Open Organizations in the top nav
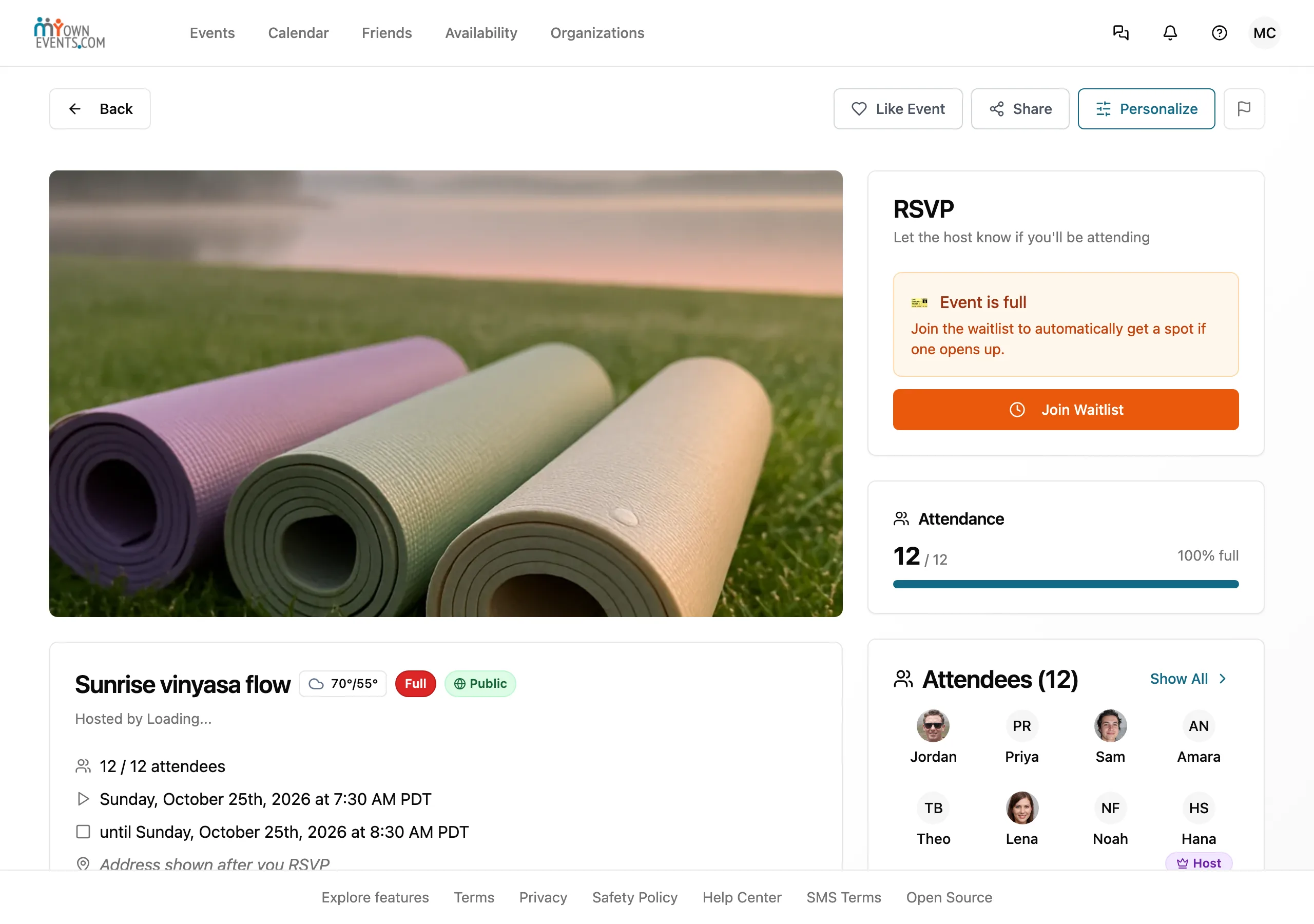 [x=597, y=33]
